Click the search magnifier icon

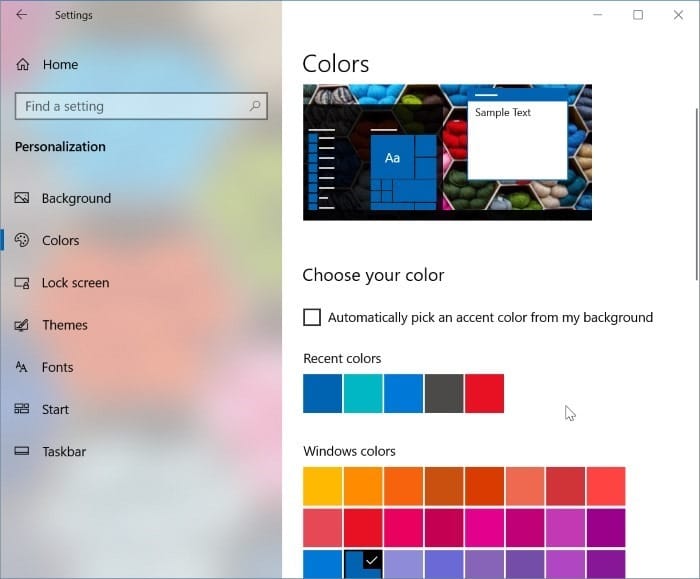tap(255, 106)
